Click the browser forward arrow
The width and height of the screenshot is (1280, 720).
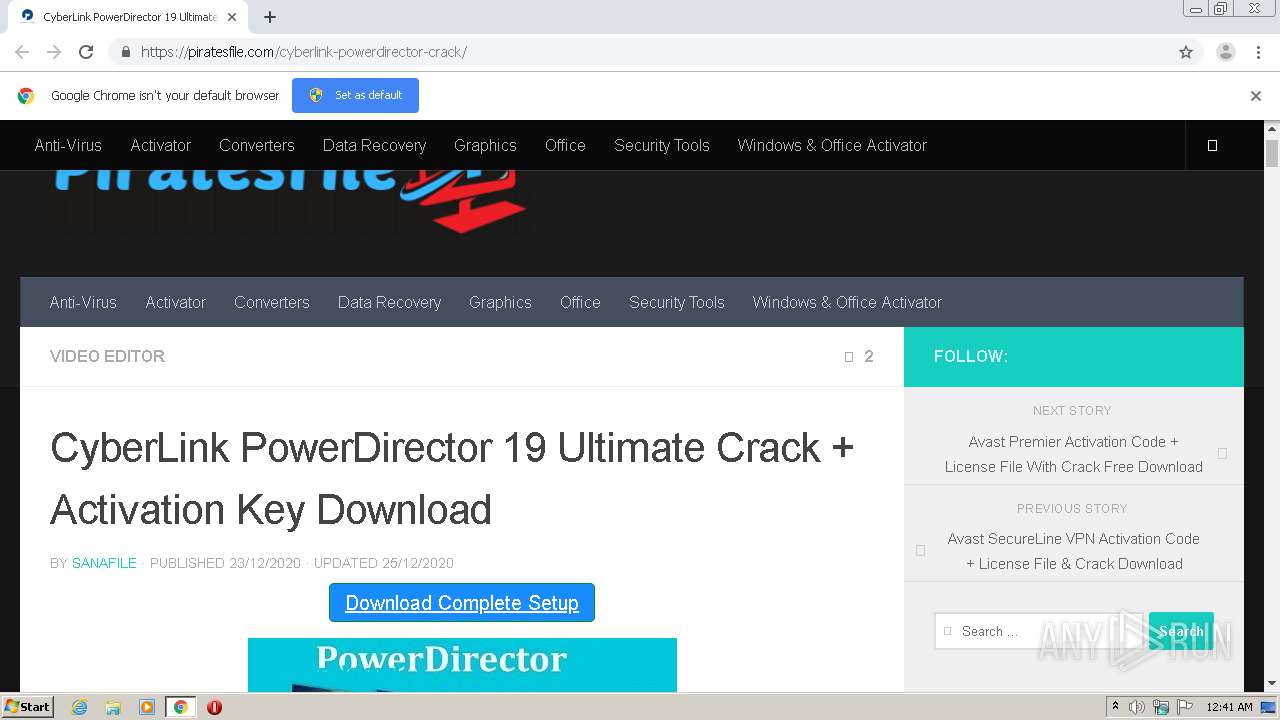pyautogui.click(x=54, y=52)
